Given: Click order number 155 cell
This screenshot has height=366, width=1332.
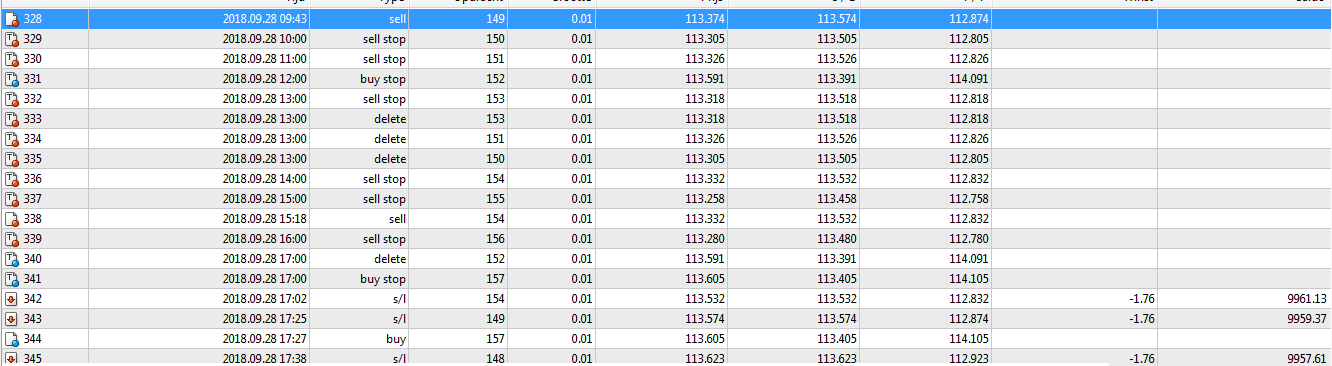Looking at the screenshot, I should pos(496,199).
